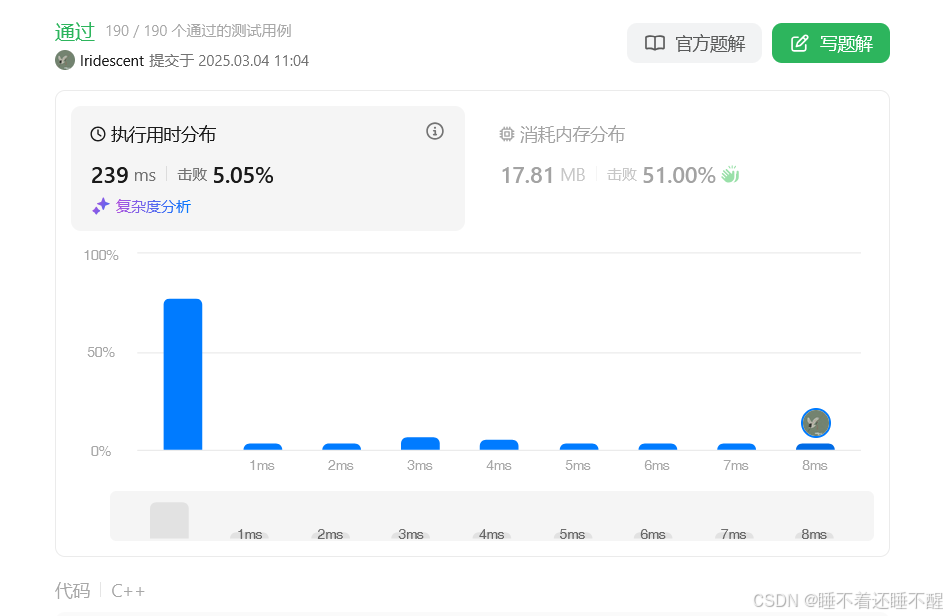Click the user avatar marker above 8ms bar
947x616 pixels.
pos(815,423)
